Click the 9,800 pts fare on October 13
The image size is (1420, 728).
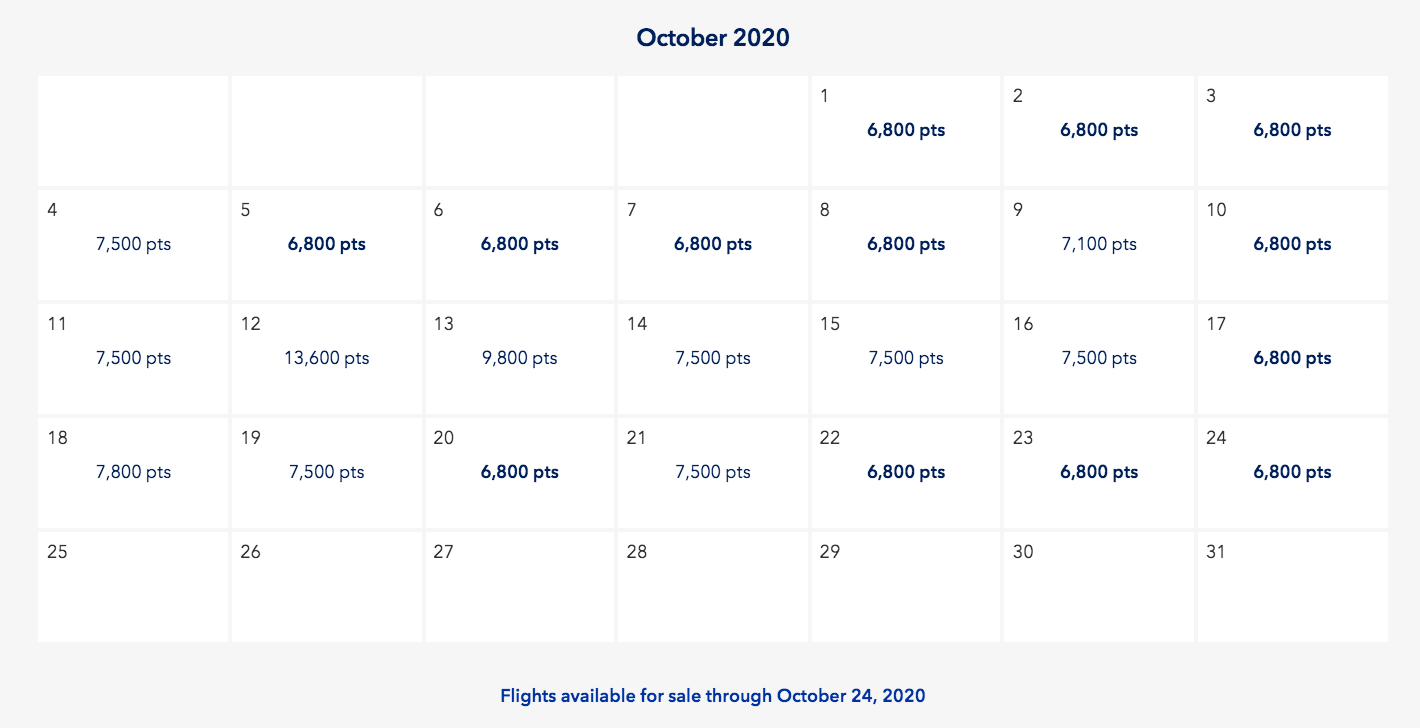519,358
